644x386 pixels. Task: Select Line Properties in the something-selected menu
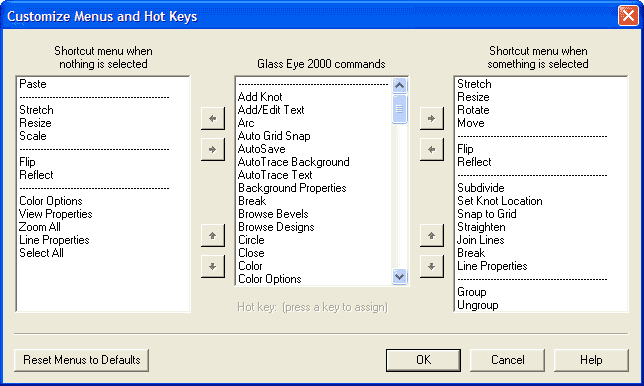point(492,266)
